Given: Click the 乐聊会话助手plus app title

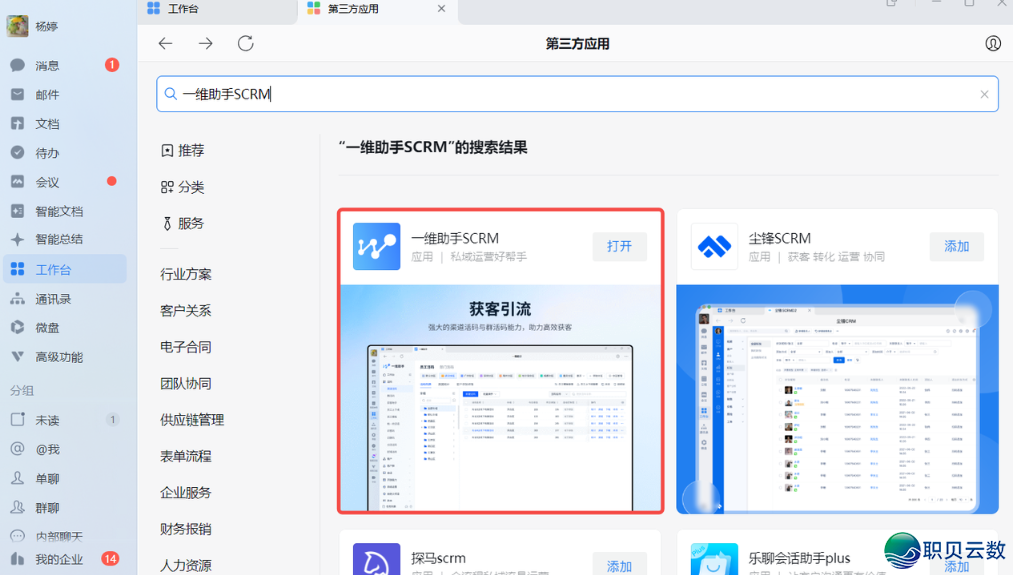Looking at the screenshot, I should (x=799, y=558).
